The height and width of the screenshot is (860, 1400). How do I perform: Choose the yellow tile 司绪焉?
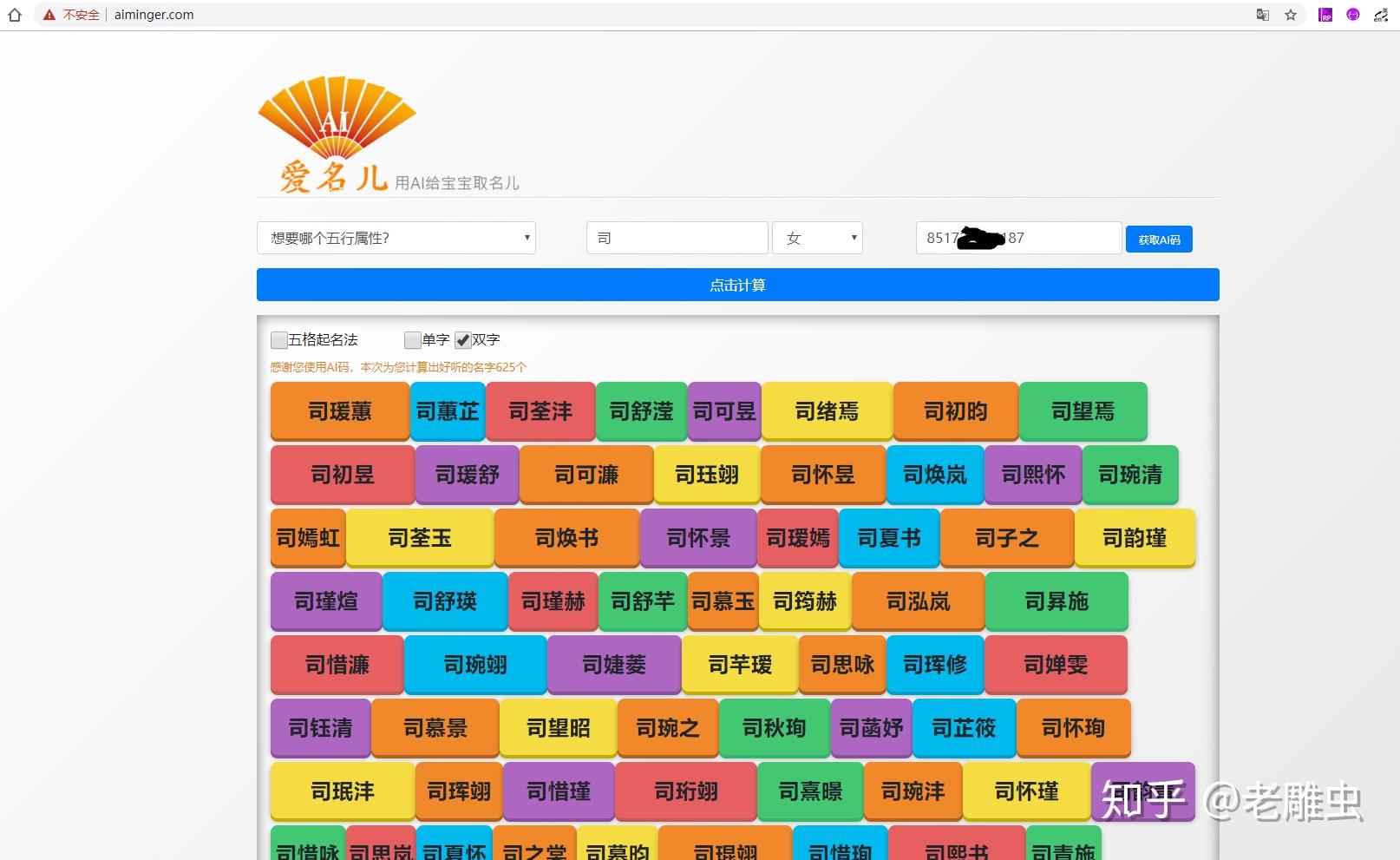827,411
